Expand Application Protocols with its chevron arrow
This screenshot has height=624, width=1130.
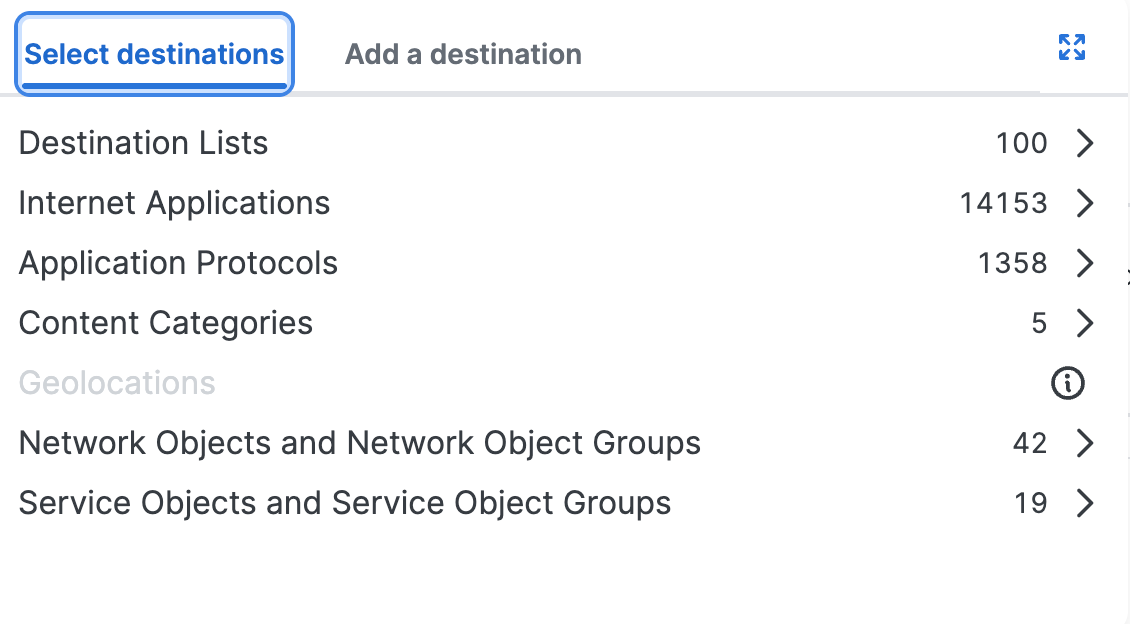[1085, 263]
